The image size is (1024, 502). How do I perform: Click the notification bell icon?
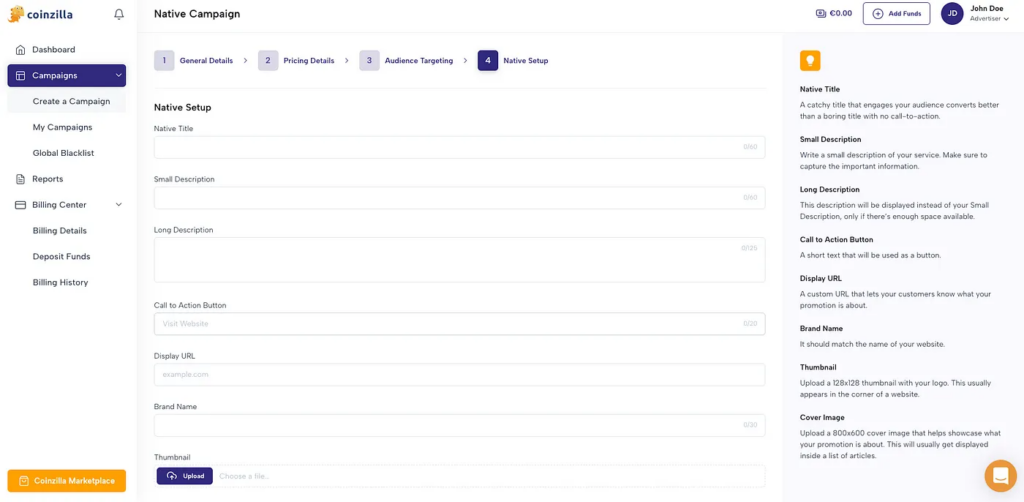pos(119,14)
